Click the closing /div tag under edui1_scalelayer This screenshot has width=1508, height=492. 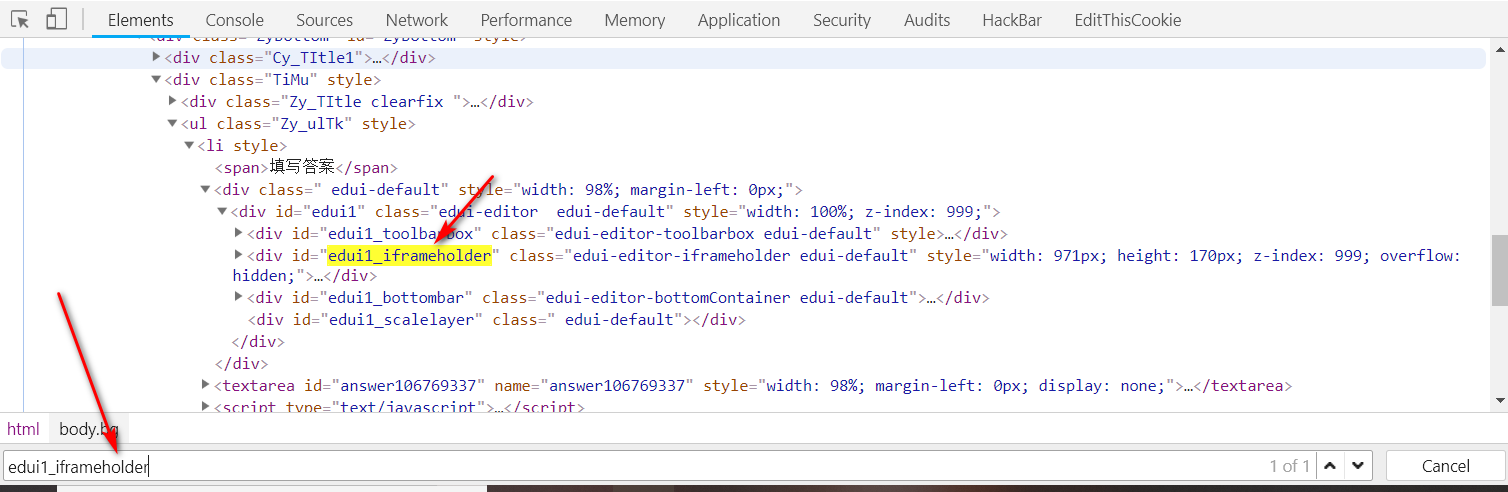(x=256, y=342)
